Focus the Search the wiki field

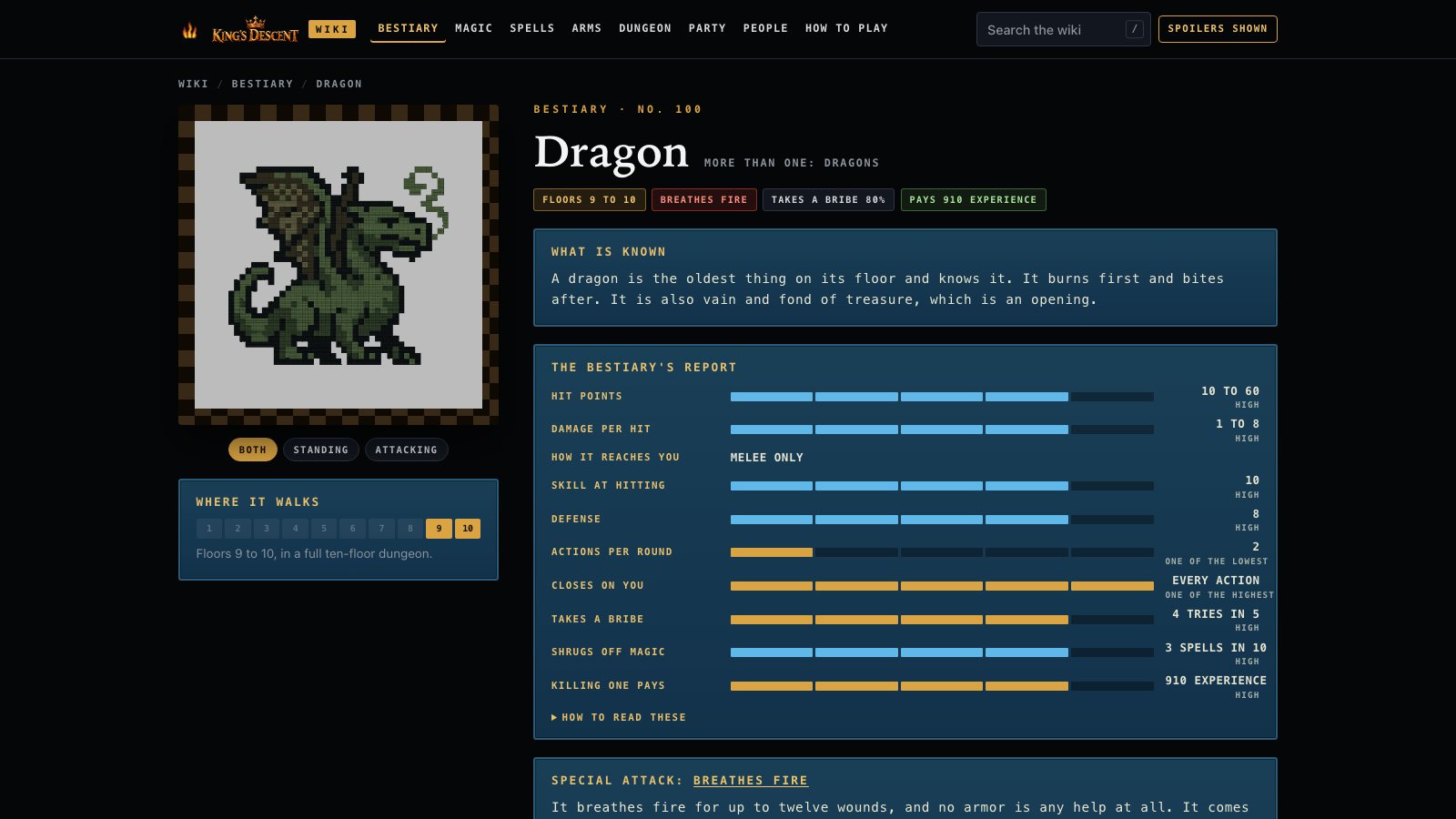1063,29
